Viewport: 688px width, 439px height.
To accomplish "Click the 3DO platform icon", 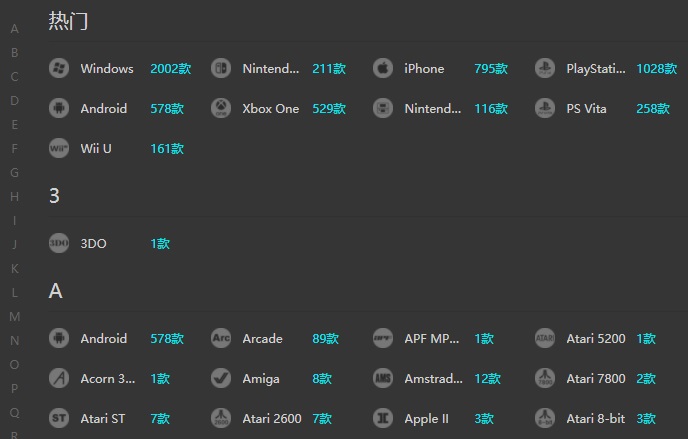I will pos(59,243).
